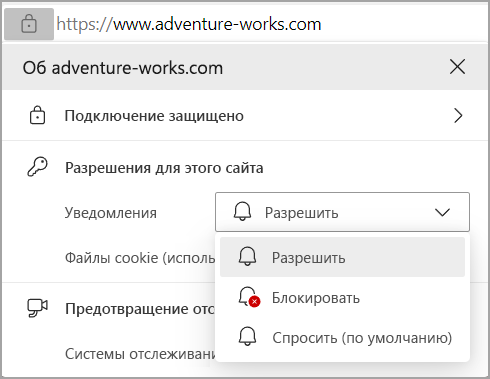The height and width of the screenshot is (379, 490).
Task: Click the Системы отслеживания row
Action: click(140, 354)
